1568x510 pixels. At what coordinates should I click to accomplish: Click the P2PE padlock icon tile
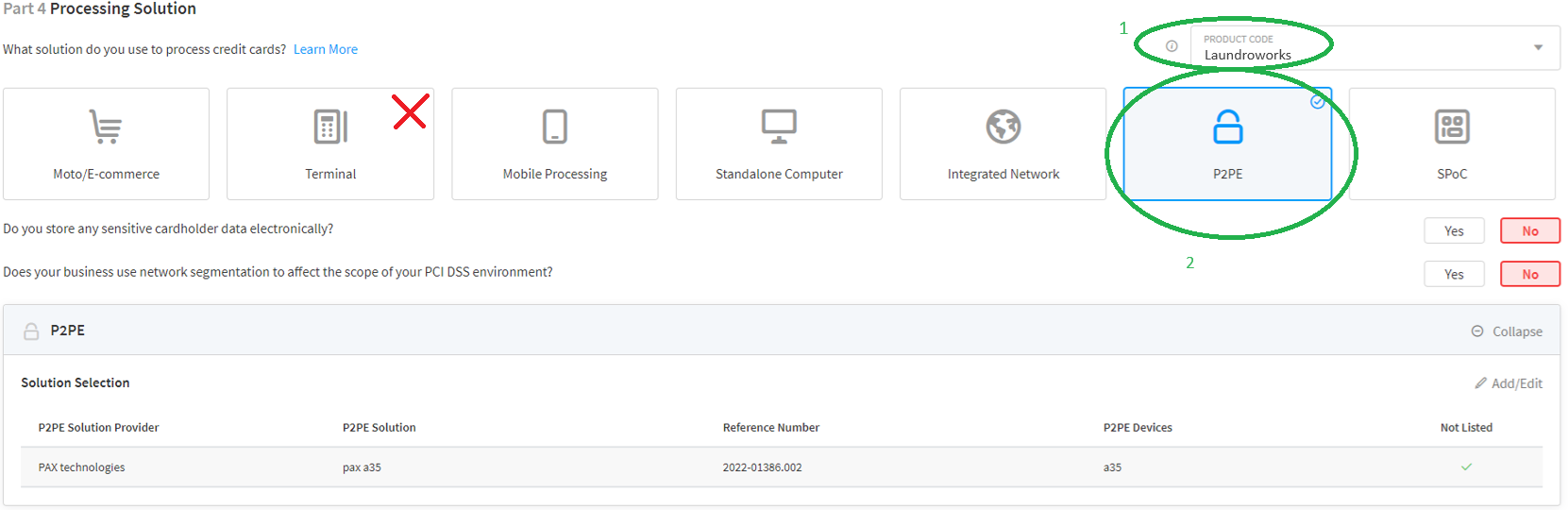[x=1227, y=144]
